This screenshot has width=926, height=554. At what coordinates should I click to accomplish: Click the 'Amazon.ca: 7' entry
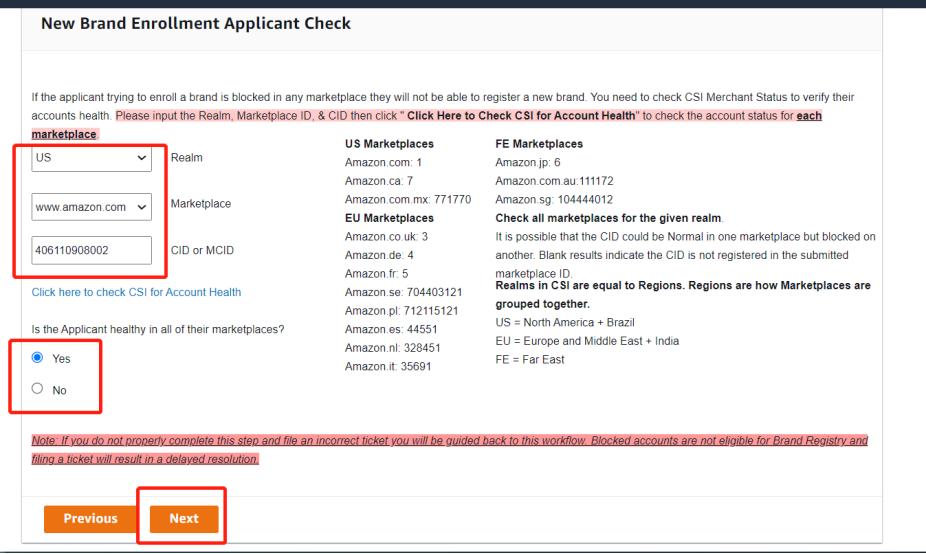[379, 181]
